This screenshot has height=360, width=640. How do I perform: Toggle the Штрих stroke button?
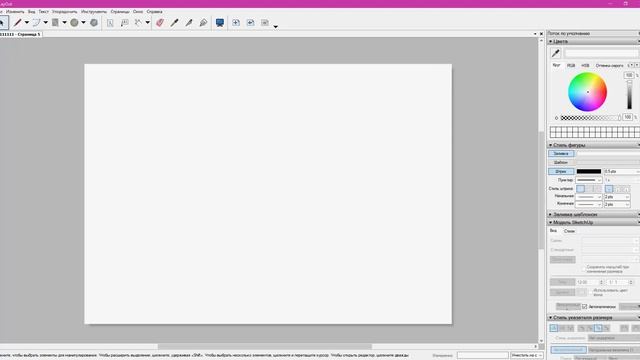561,171
